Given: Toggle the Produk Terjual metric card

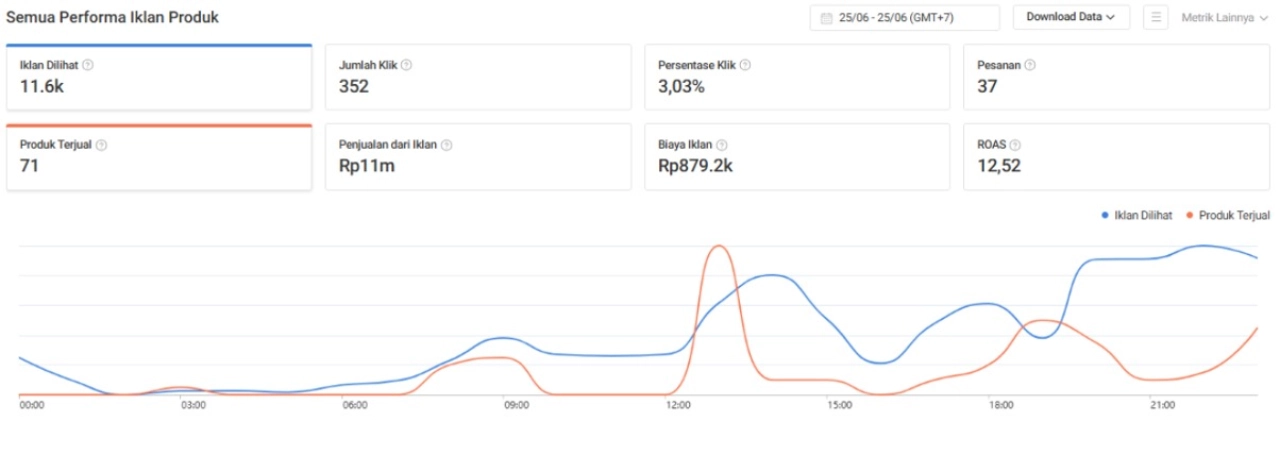Looking at the screenshot, I should 159,157.
